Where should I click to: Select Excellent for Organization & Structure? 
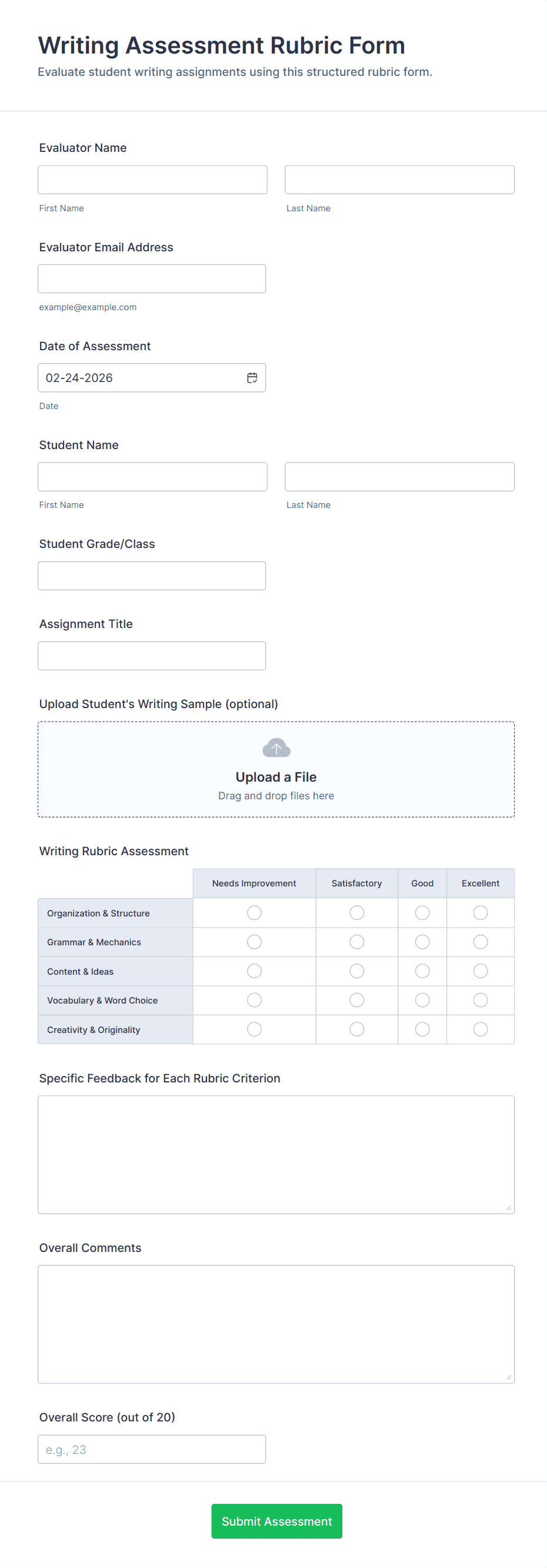click(x=480, y=913)
